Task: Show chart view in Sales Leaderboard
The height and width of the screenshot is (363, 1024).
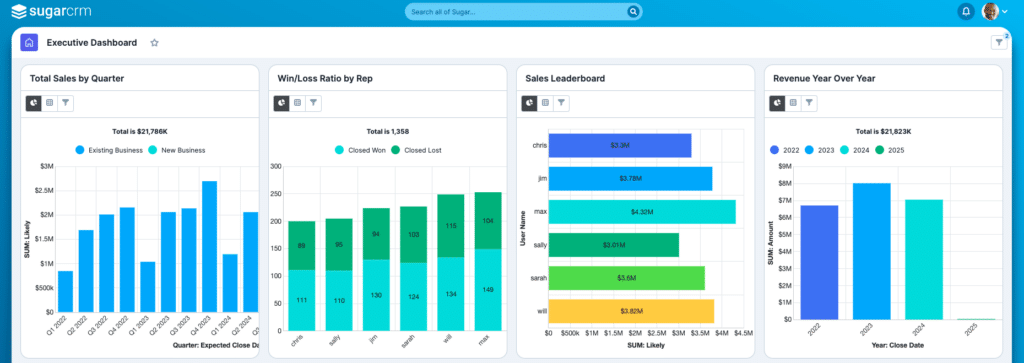Action: (530, 103)
